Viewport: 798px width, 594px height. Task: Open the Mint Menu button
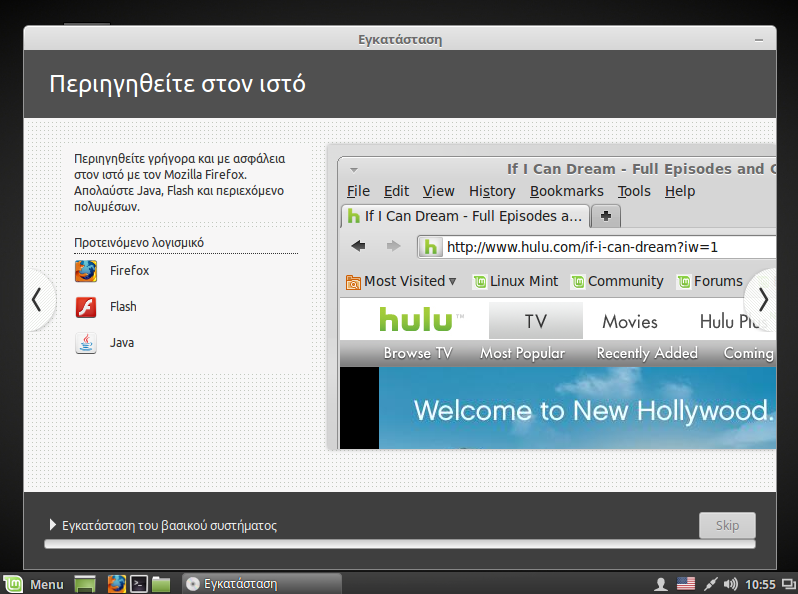point(35,584)
